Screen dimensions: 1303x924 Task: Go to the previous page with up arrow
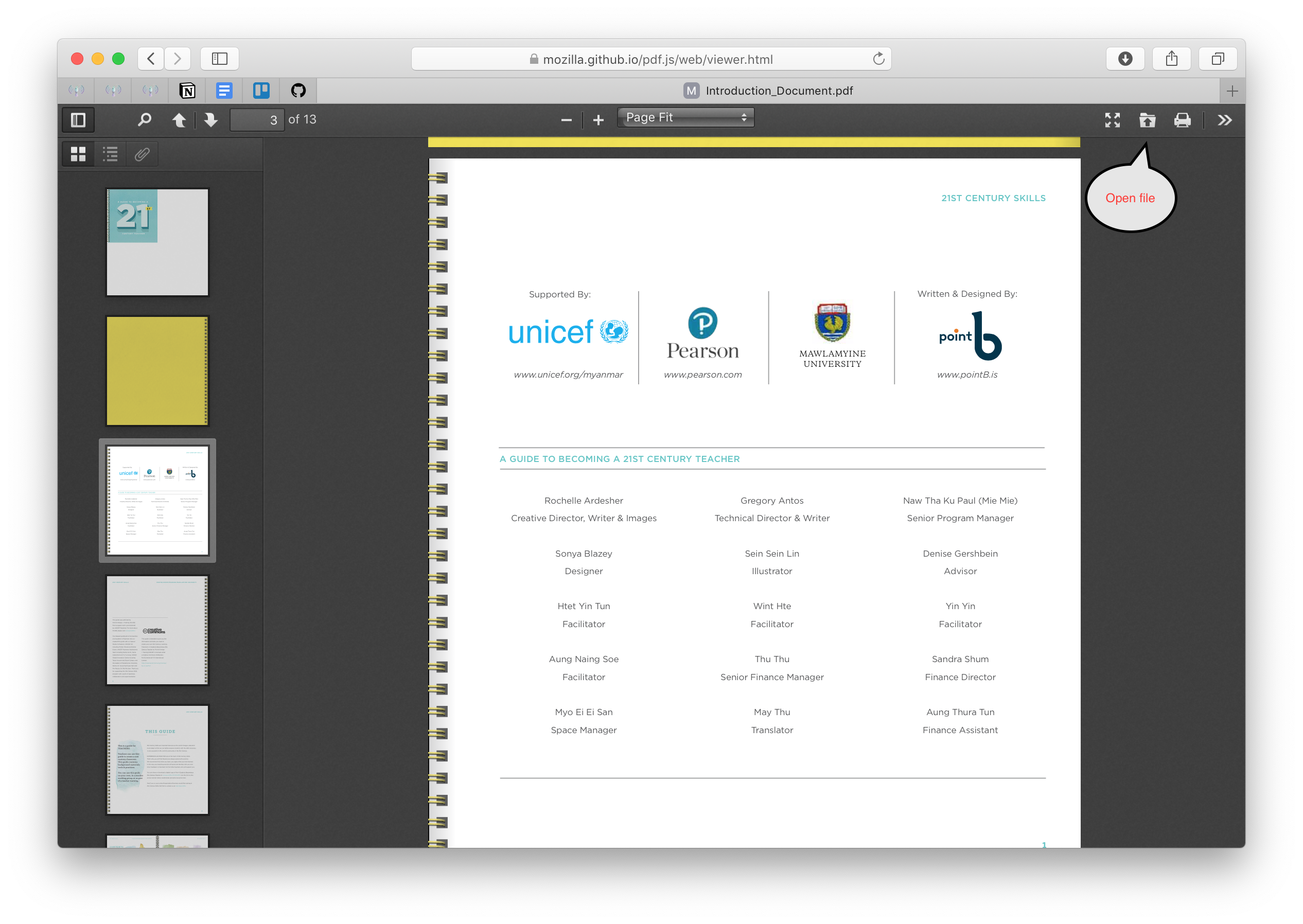click(180, 119)
